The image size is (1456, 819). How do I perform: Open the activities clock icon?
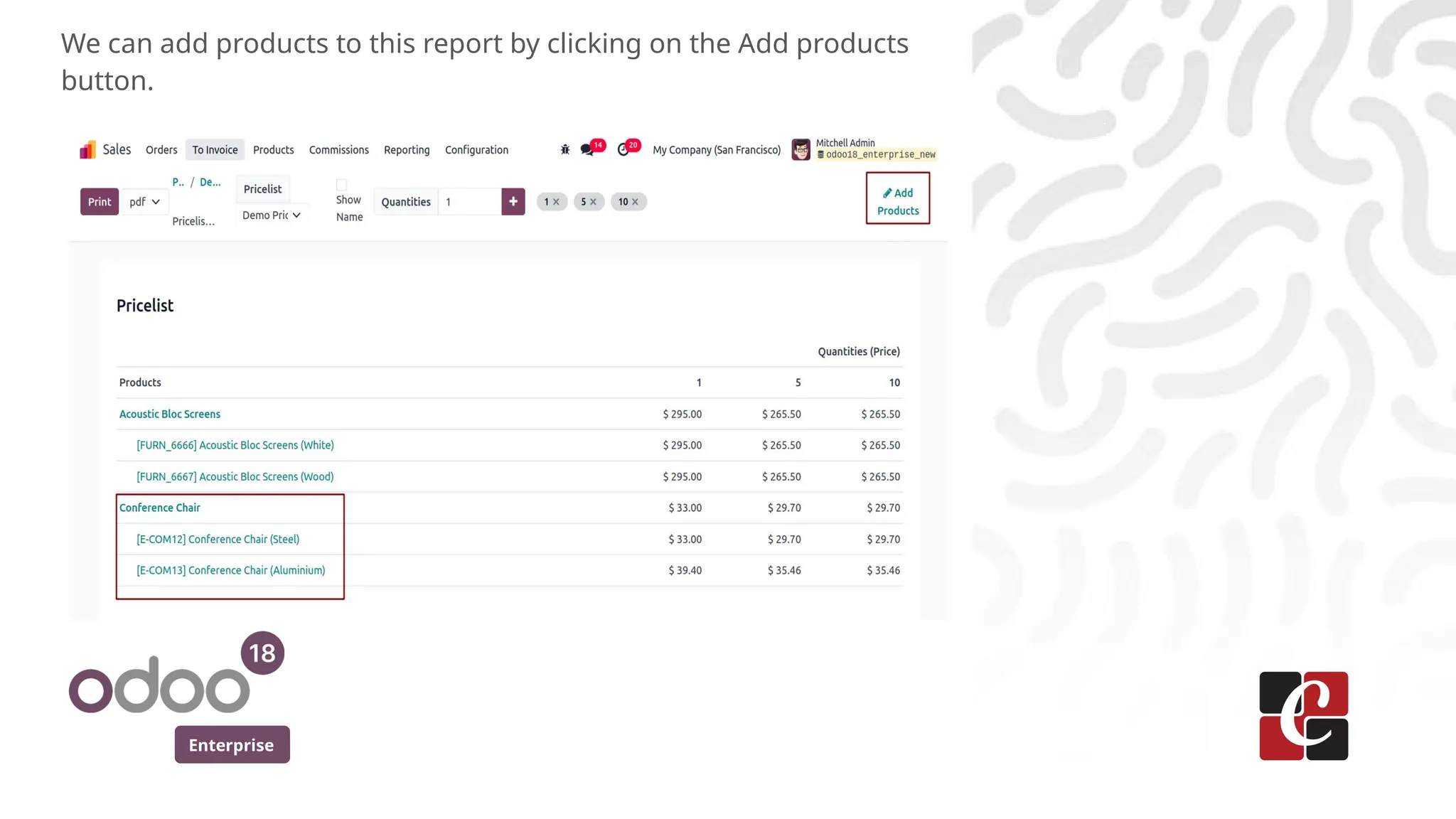click(x=623, y=149)
